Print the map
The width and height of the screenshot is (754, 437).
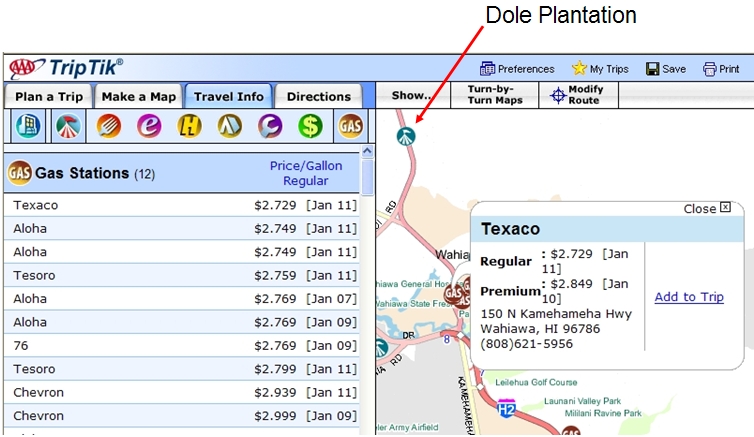[721, 69]
